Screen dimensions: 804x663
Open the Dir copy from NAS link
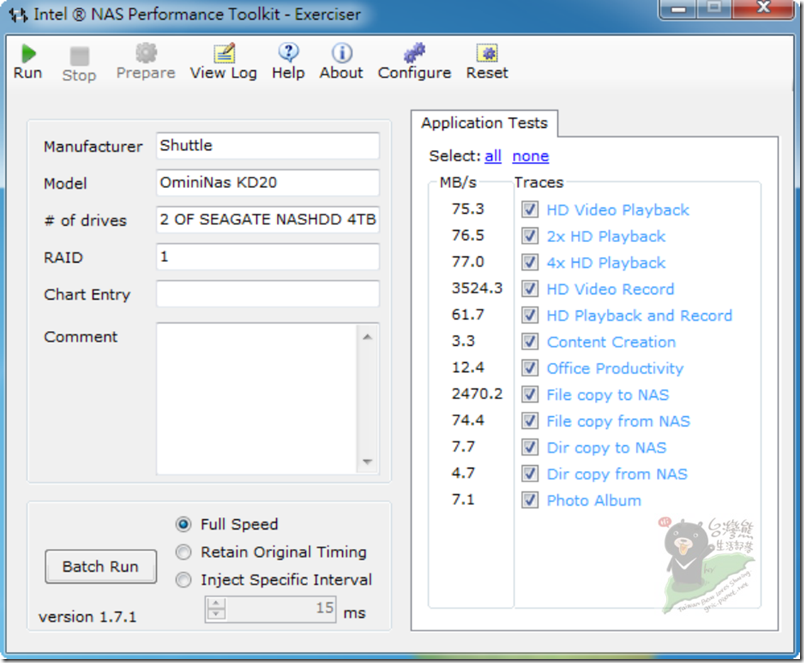point(617,474)
